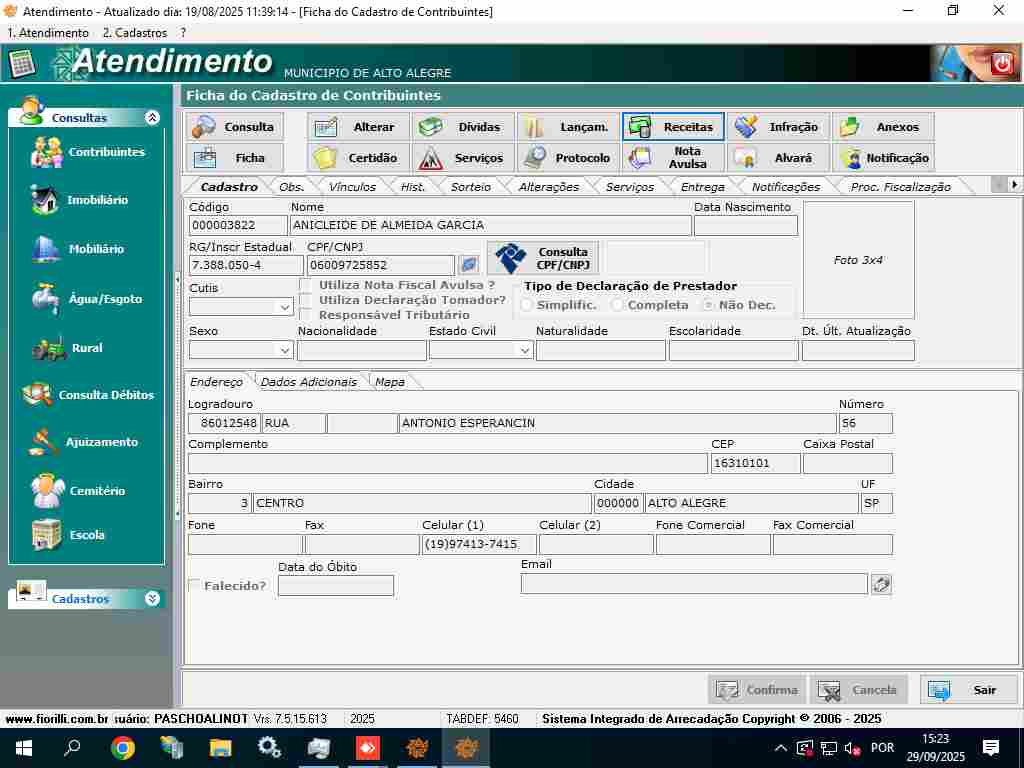Click the icon beside the Email field
The image size is (1024, 768).
point(881,584)
